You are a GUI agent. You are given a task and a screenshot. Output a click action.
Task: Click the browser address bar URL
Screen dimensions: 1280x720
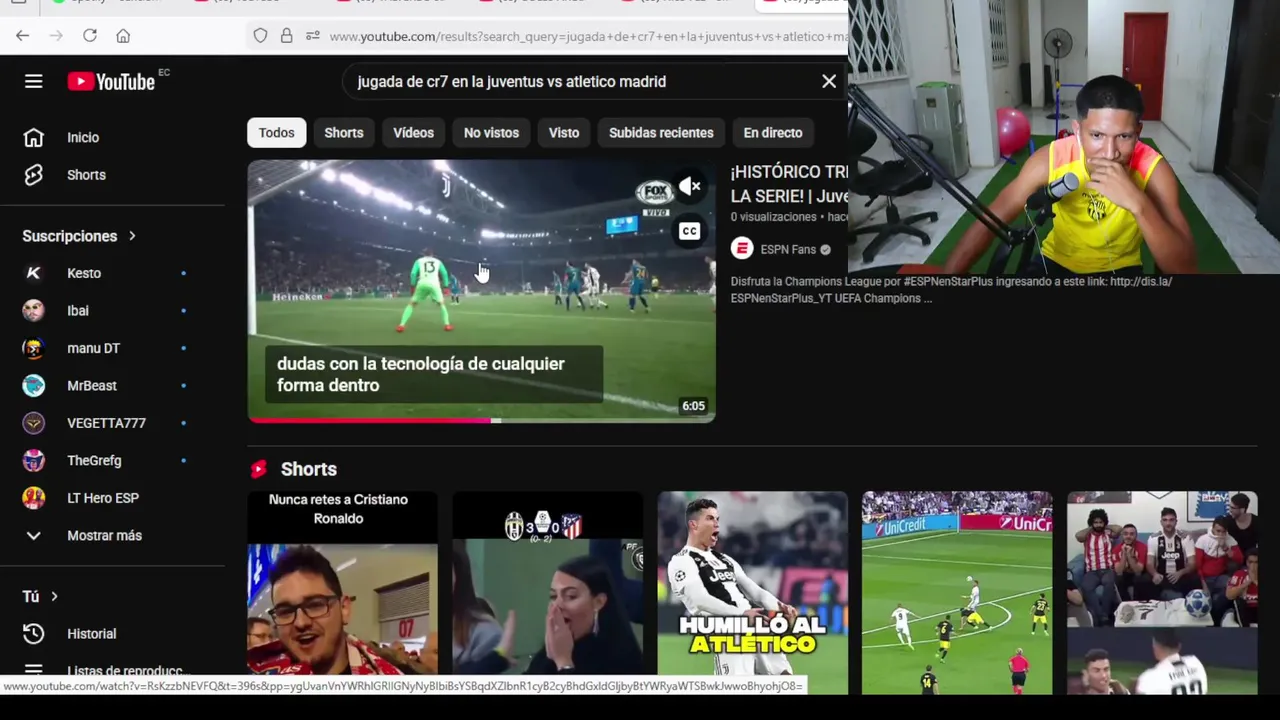click(x=588, y=36)
